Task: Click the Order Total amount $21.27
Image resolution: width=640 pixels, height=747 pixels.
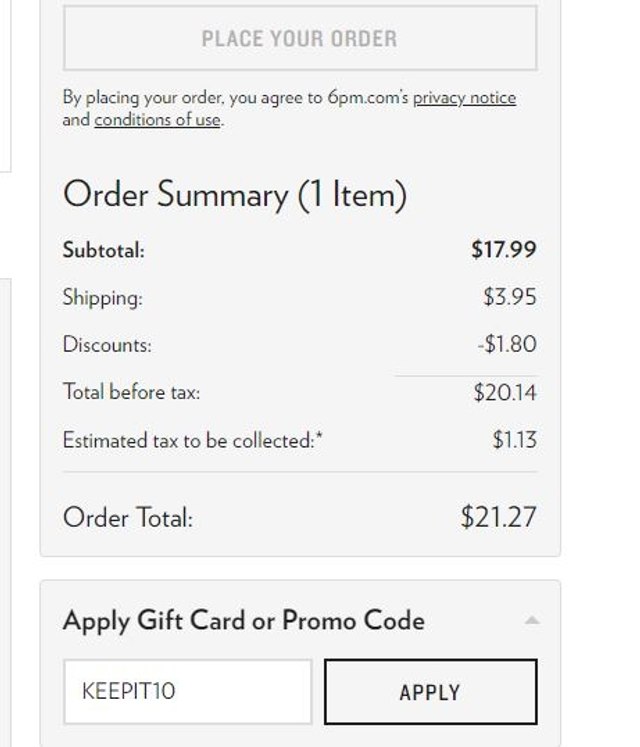Action: click(x=498, y=517)
